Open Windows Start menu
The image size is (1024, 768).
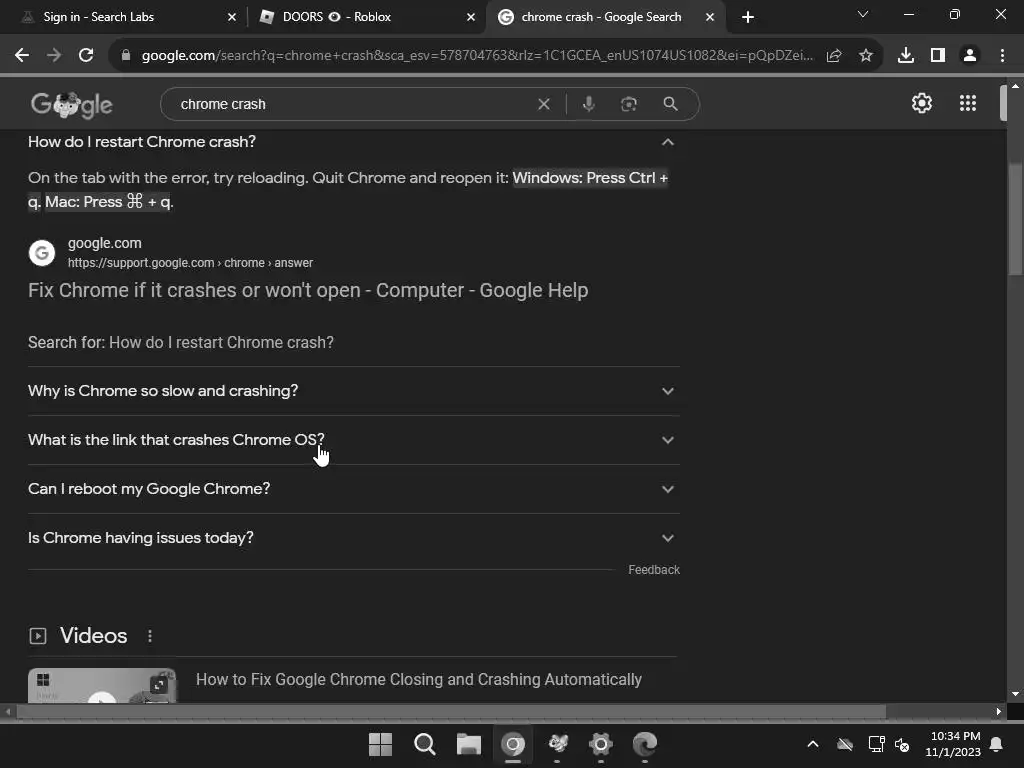point(380,744)
